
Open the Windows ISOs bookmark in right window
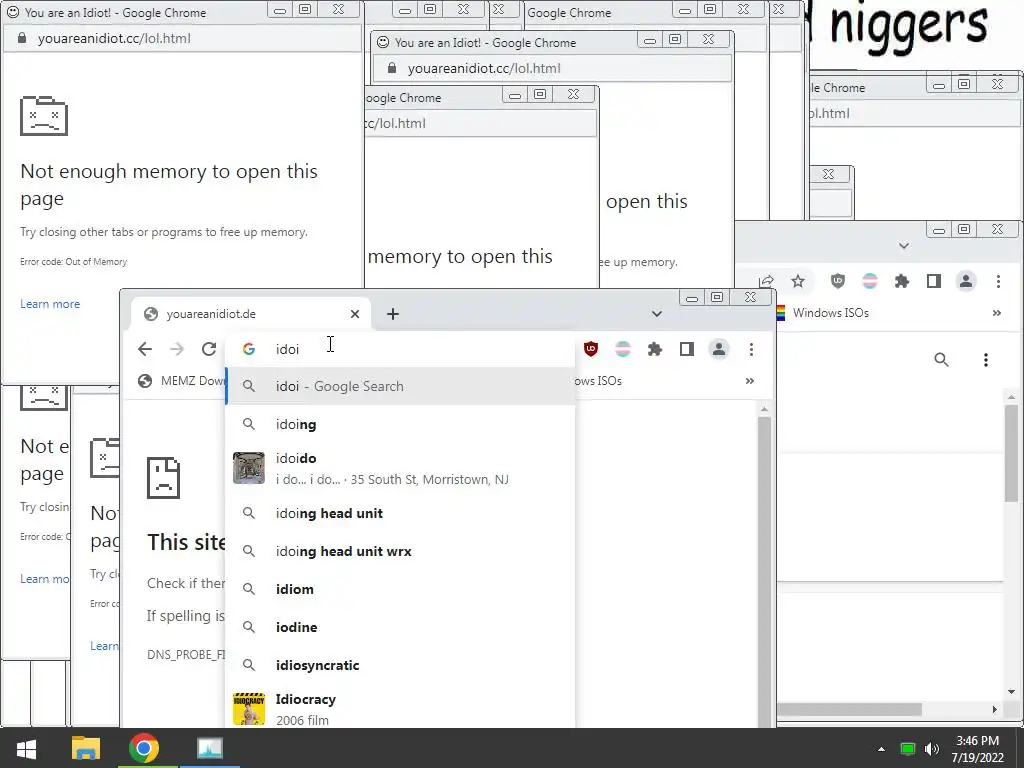[823, 313]
